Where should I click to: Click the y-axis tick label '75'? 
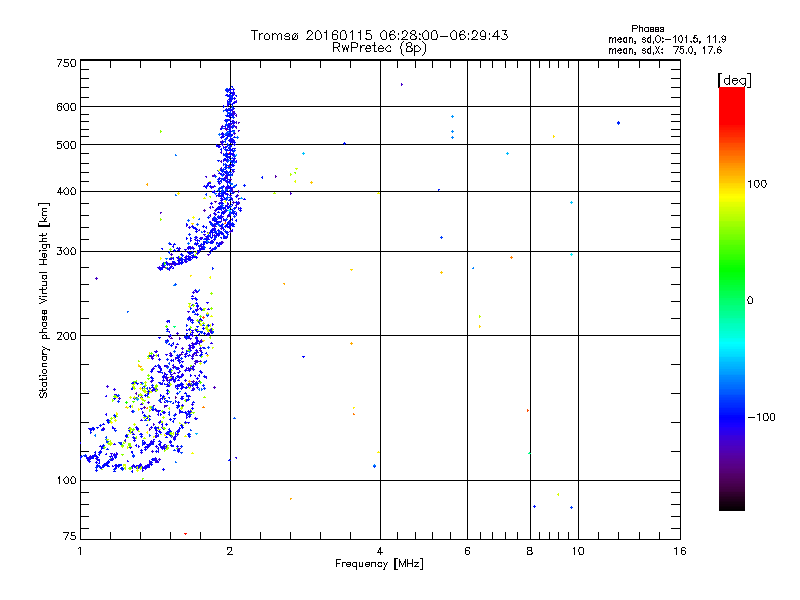pos(70,536)
